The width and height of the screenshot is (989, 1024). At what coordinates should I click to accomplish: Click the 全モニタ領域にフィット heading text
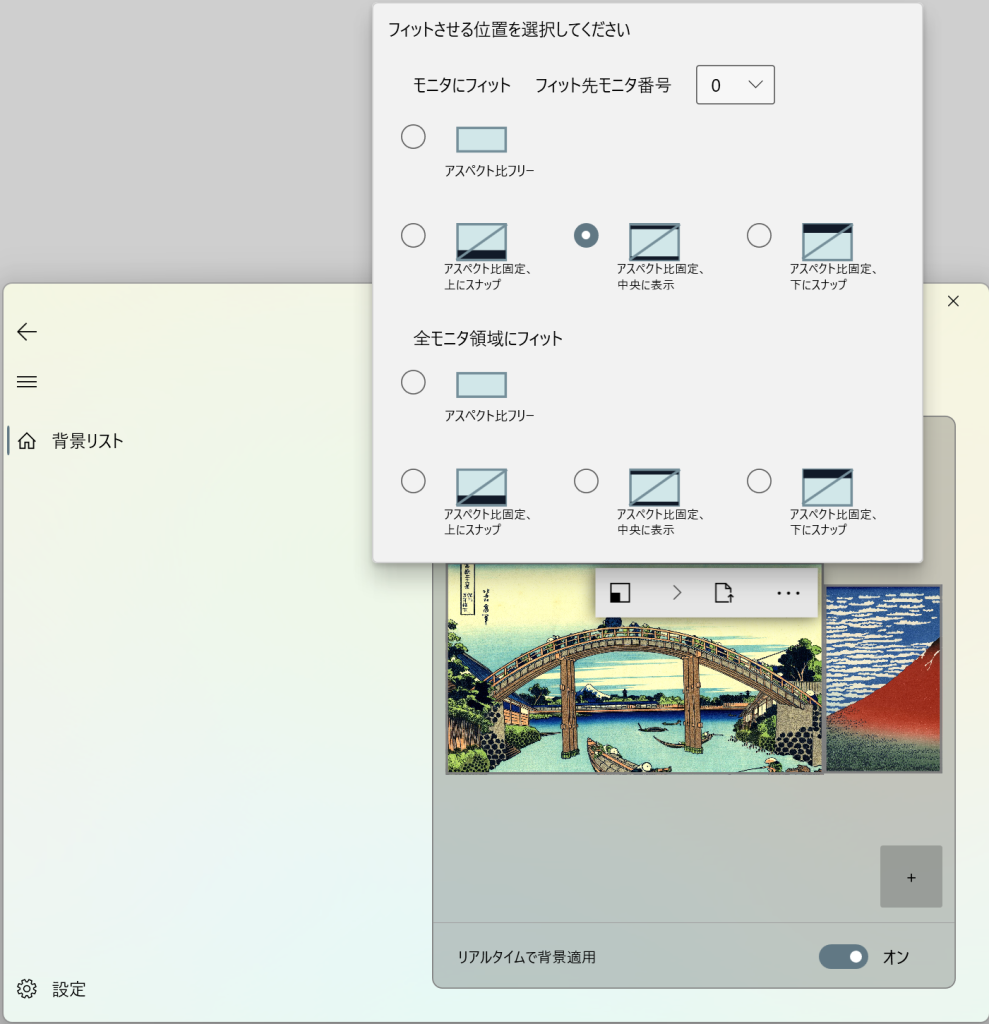[488, 338]
